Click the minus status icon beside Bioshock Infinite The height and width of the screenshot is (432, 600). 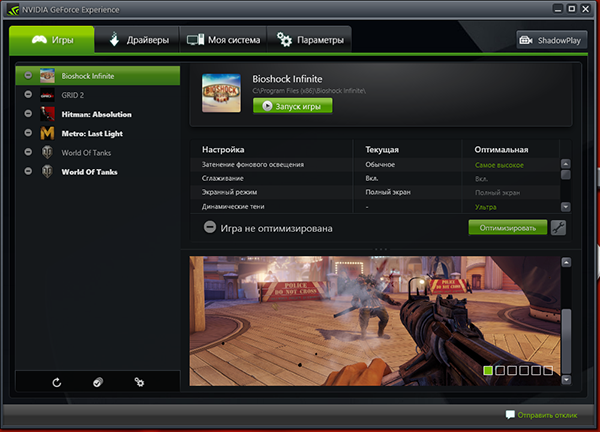click(28, 75)
